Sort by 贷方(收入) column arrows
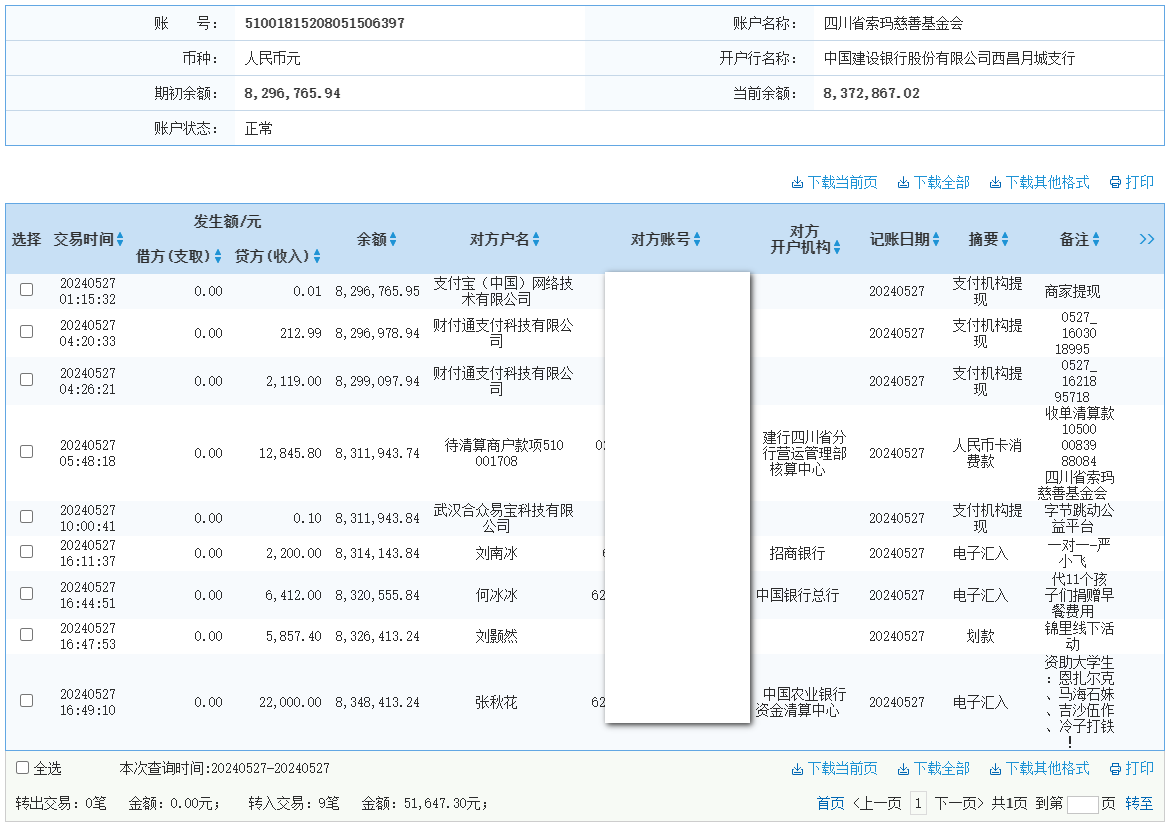This screenshot has width=1166, height=824. pyautogui.click(x=317, y=257)
